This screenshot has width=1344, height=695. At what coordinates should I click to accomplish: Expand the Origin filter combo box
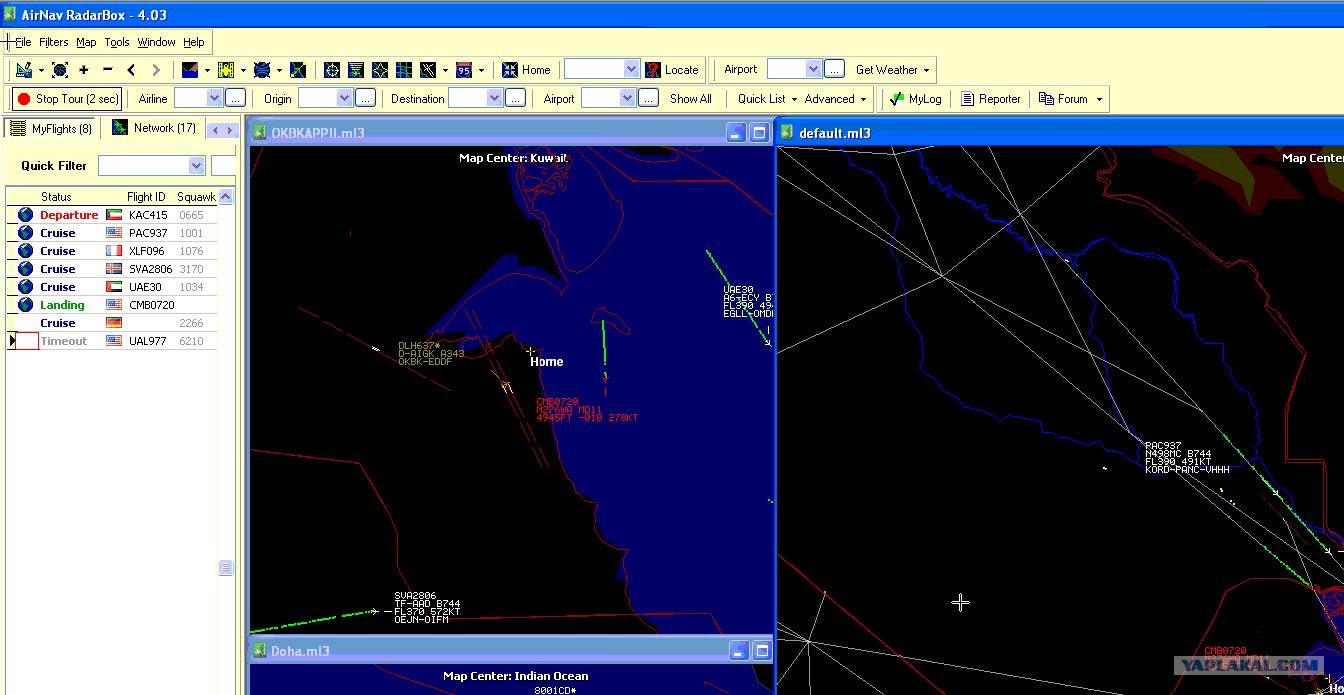coord(344,98)
